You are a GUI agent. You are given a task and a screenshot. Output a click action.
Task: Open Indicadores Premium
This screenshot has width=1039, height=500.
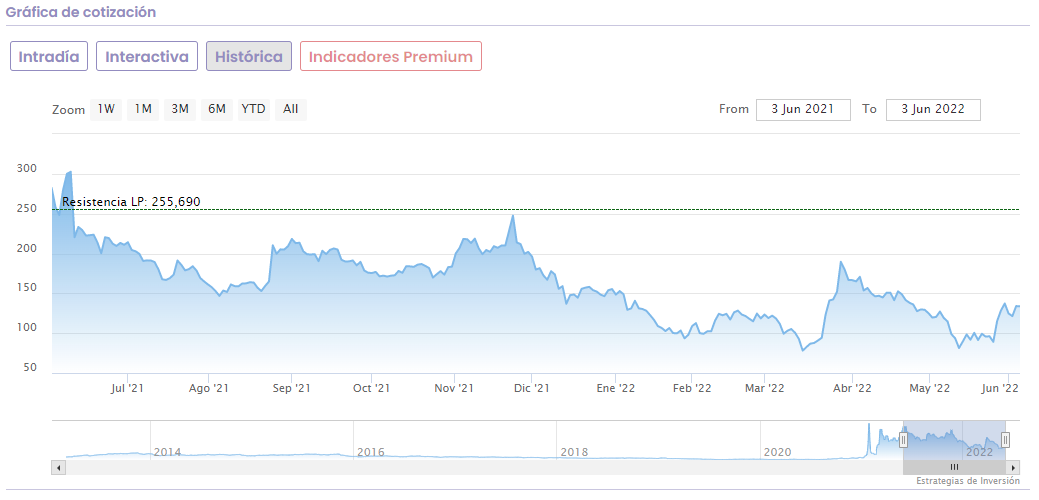coord(390,56)
